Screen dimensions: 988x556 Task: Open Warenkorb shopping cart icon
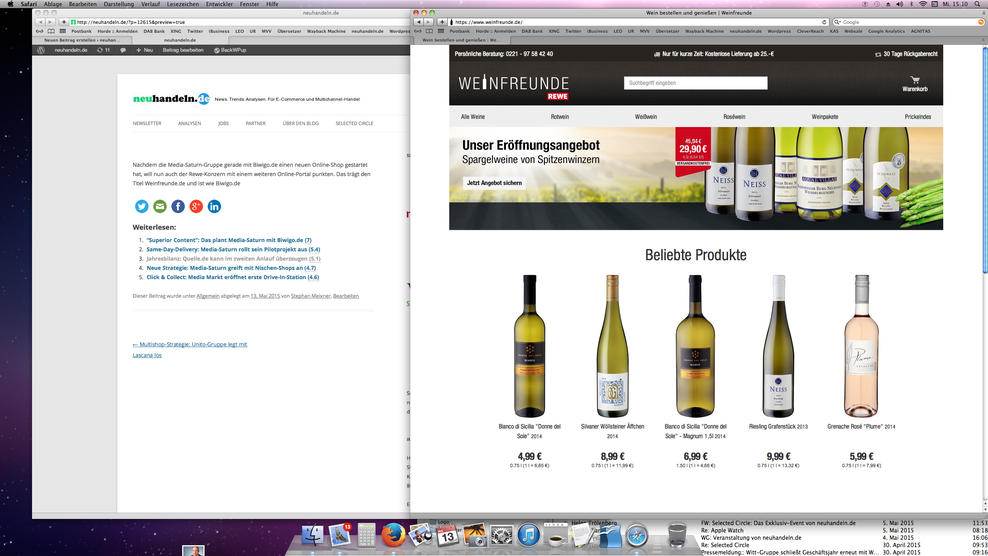click(915, 84)
